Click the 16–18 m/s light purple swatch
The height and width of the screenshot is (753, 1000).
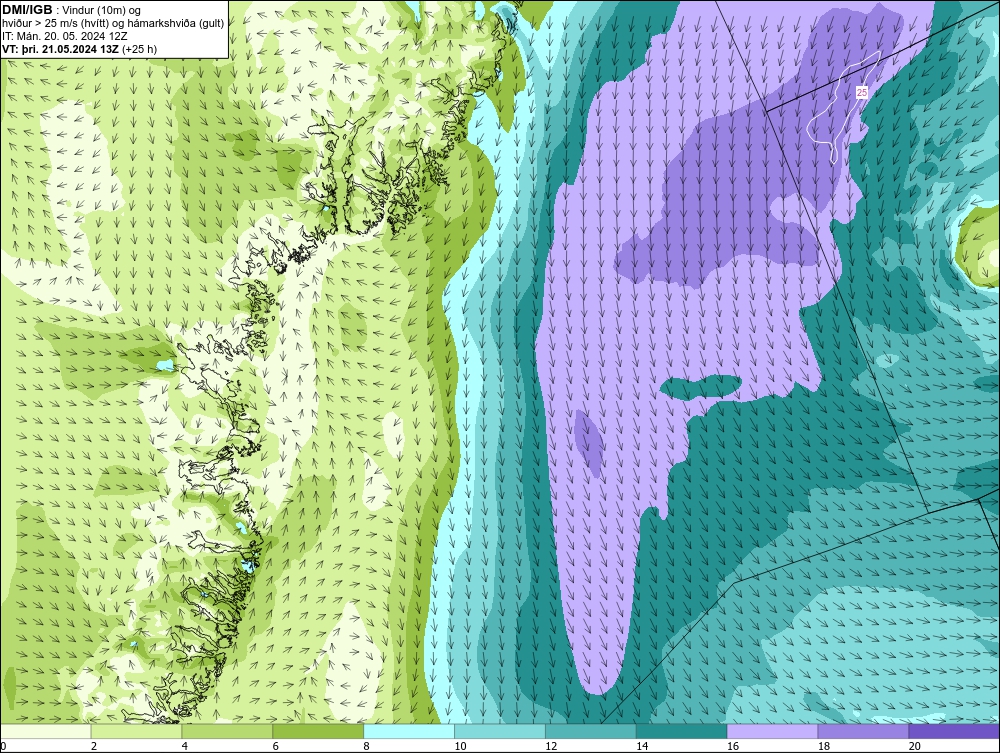point(772,731)
